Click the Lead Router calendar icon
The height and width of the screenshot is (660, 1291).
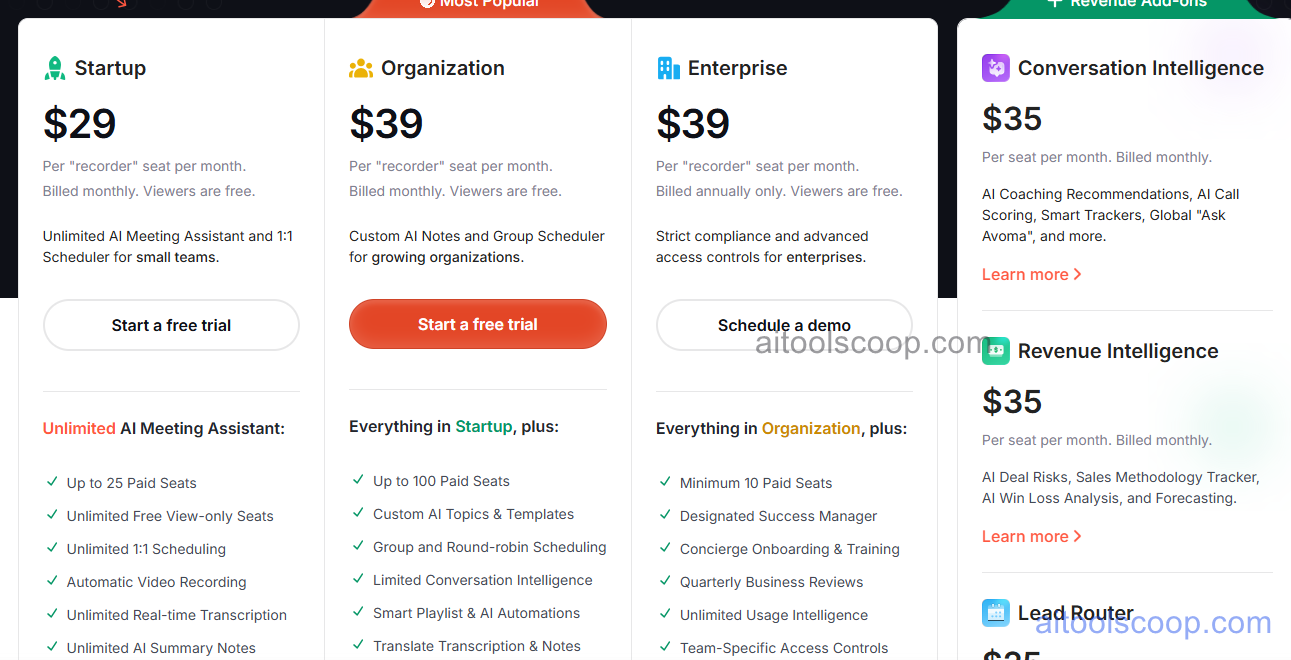pos(995,613)
